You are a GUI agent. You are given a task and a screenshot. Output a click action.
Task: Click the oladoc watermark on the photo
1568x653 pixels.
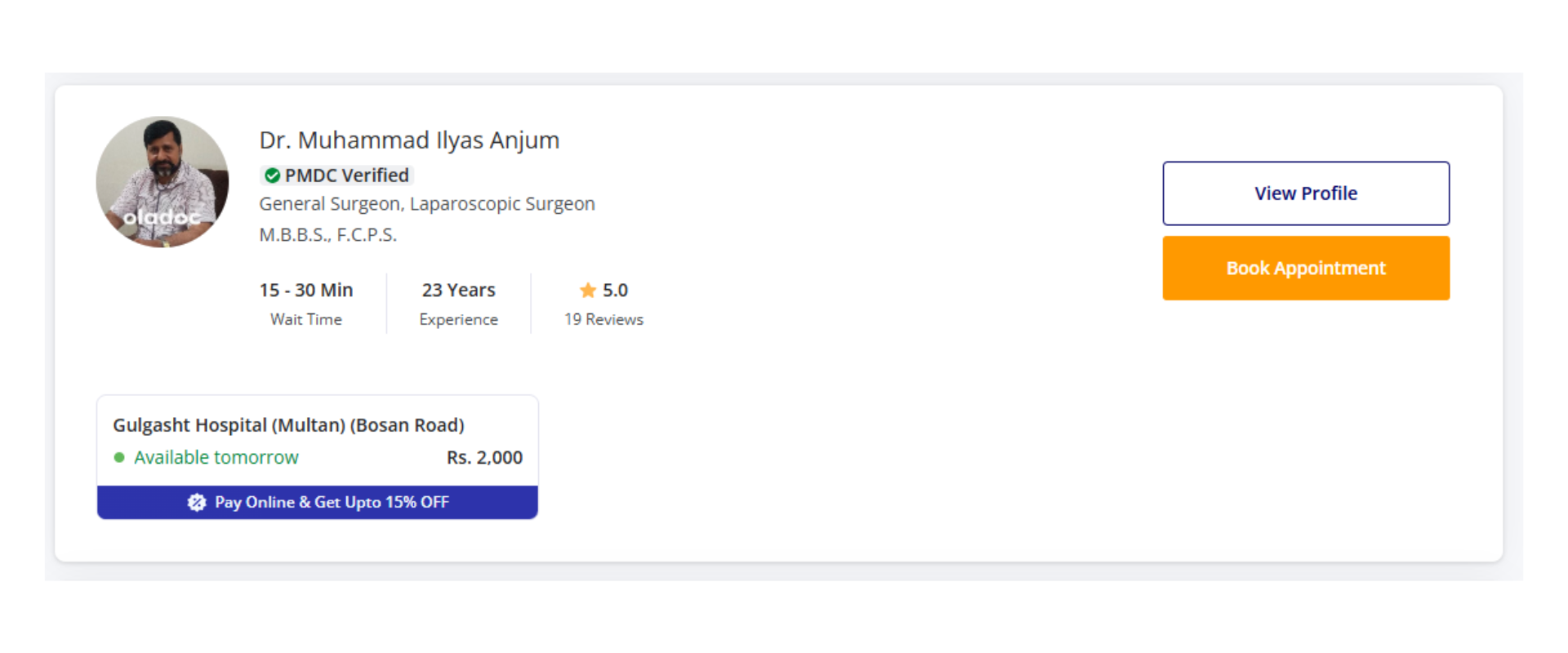(x=161, y=218)
